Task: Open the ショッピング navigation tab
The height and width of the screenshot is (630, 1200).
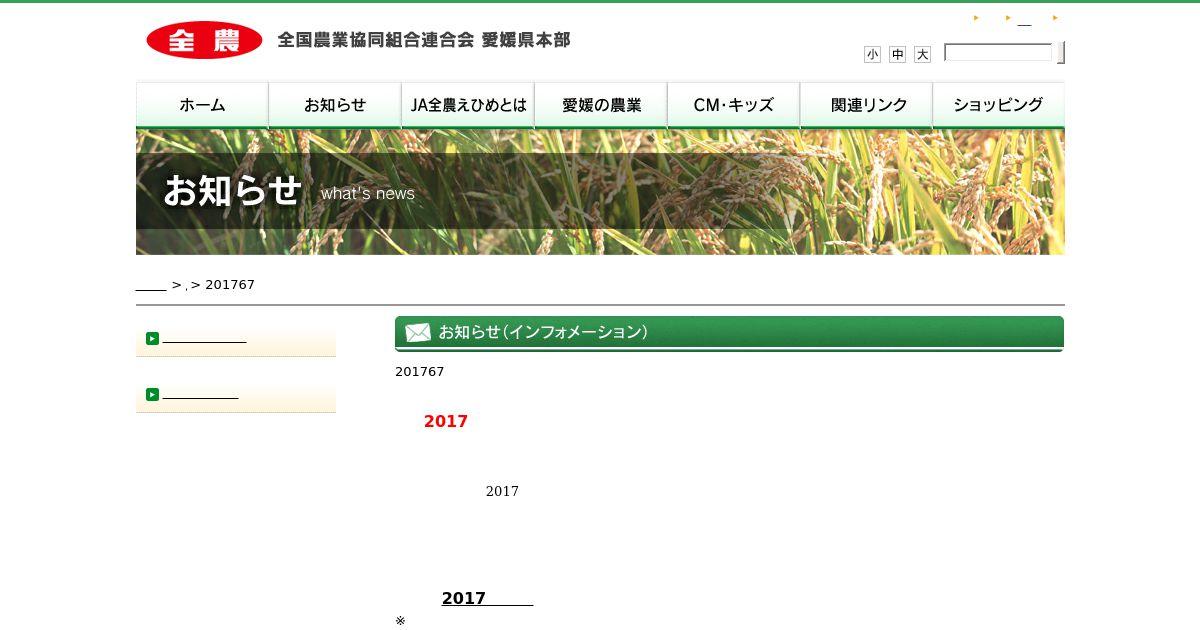Action: 999,105
